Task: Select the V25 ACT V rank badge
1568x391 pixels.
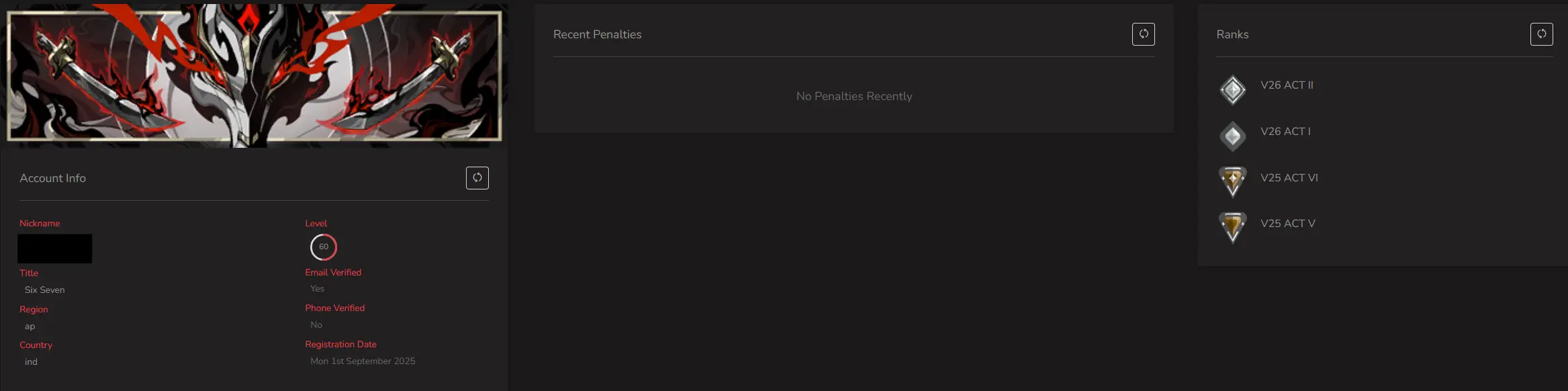Action: 1232,227
